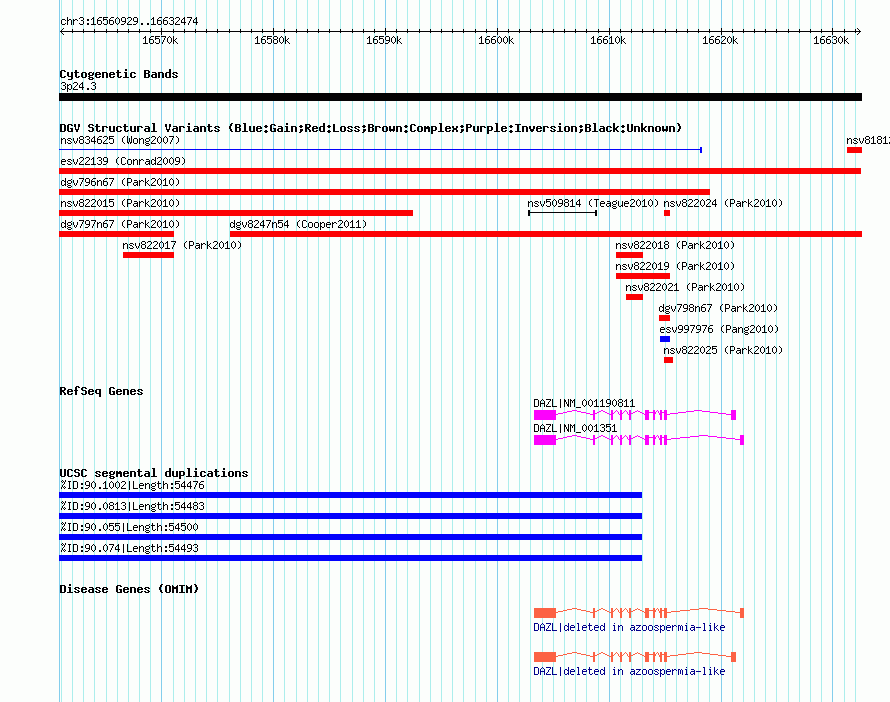Open variant esv22139 (Conrad2009) label

(x=123, y=161)
